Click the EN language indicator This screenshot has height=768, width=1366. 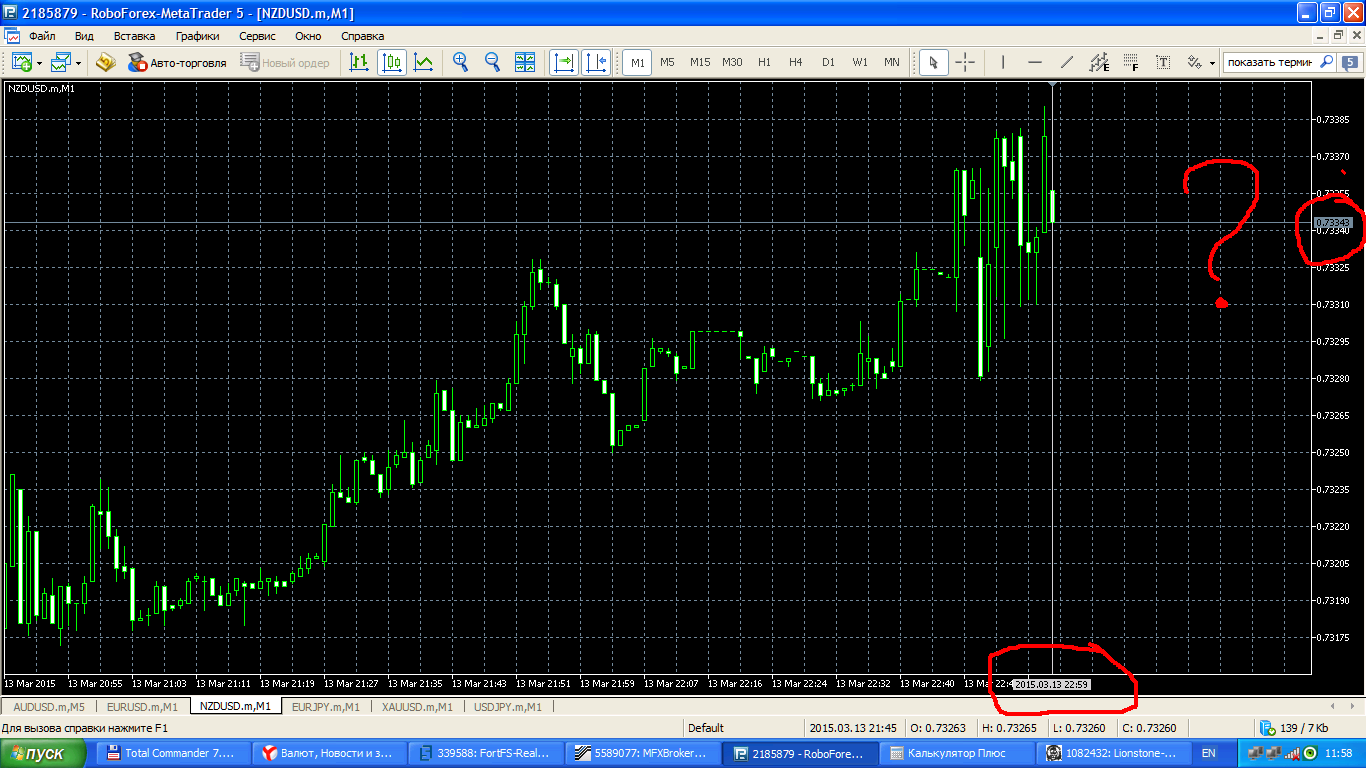tap(1209, 753)
